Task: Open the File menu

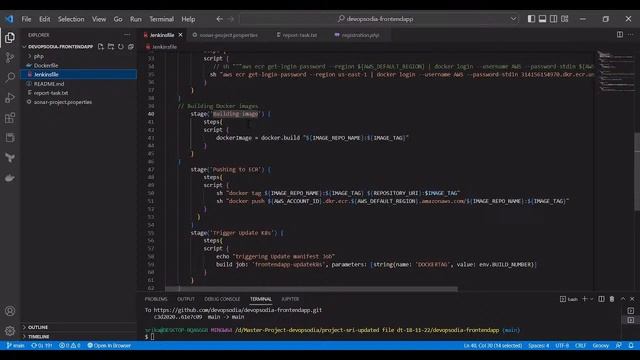Action: point(27,19)
